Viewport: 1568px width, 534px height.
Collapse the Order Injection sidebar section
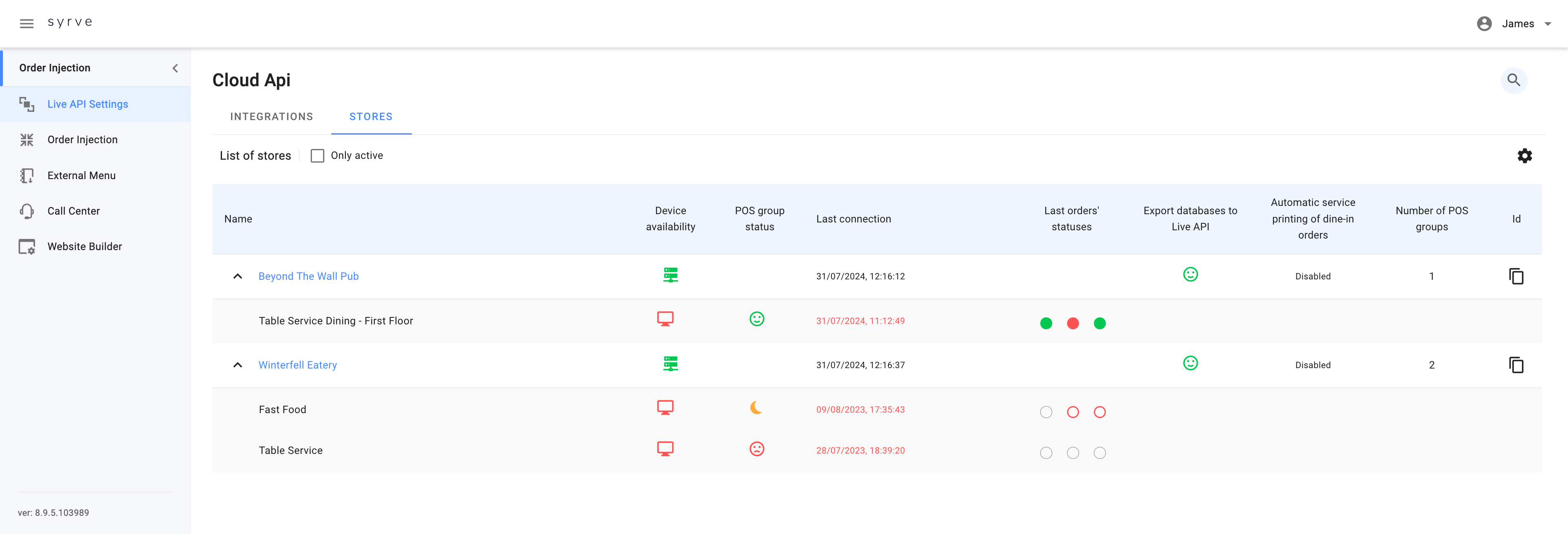tap(175, 68)
